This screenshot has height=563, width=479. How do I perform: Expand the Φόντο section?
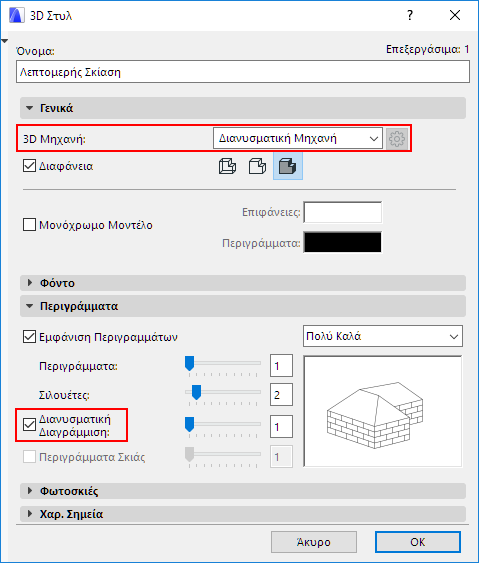243,283
